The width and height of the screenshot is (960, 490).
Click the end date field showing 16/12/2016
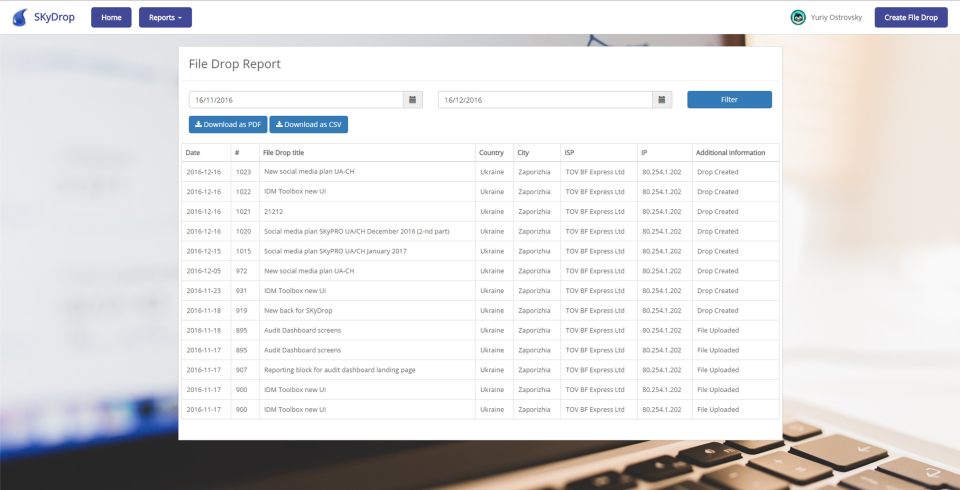tap(545, 100)
